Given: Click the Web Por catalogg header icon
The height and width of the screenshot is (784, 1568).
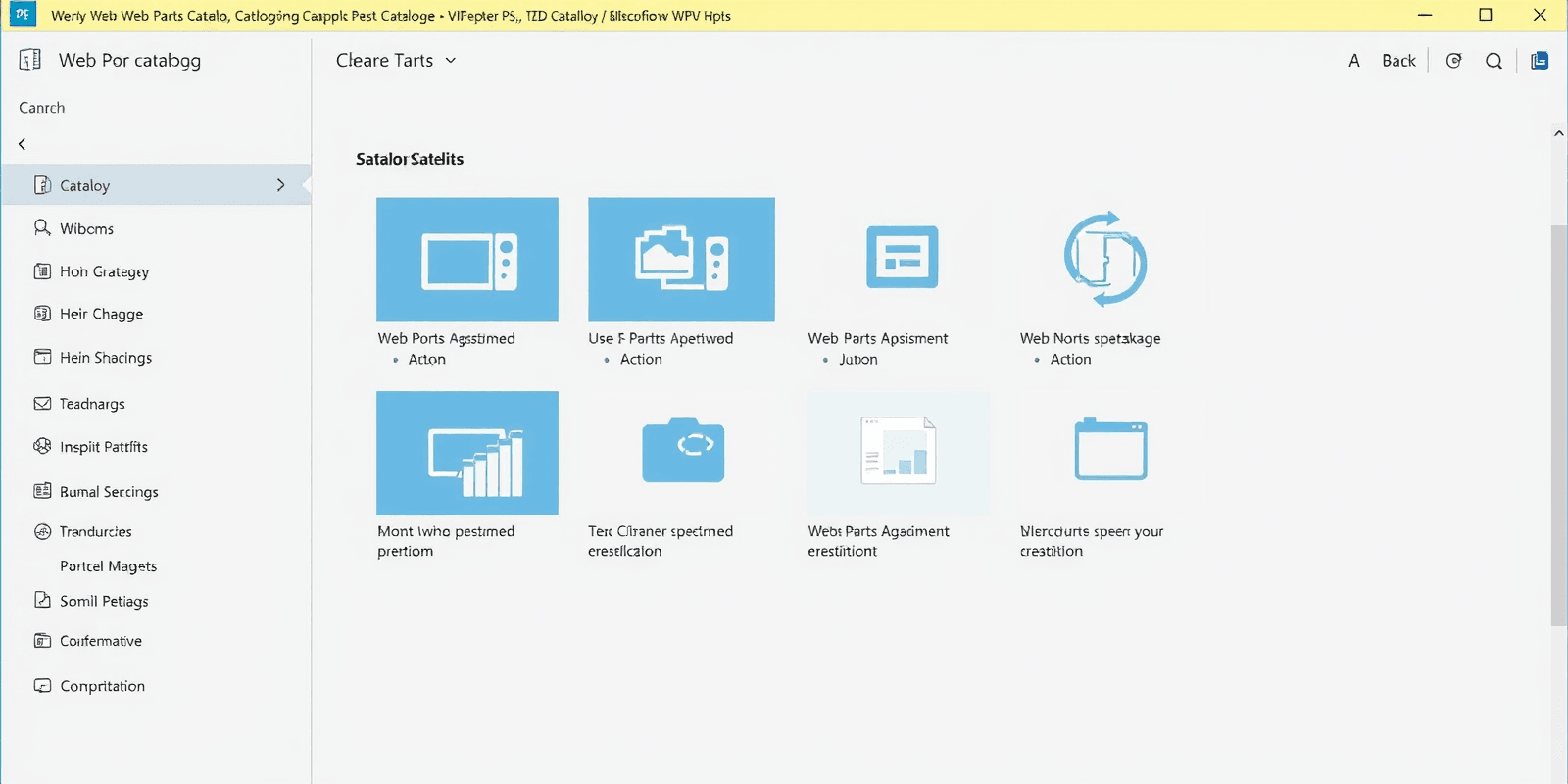Looking at the screenshot, I should [x=30, y=60].
